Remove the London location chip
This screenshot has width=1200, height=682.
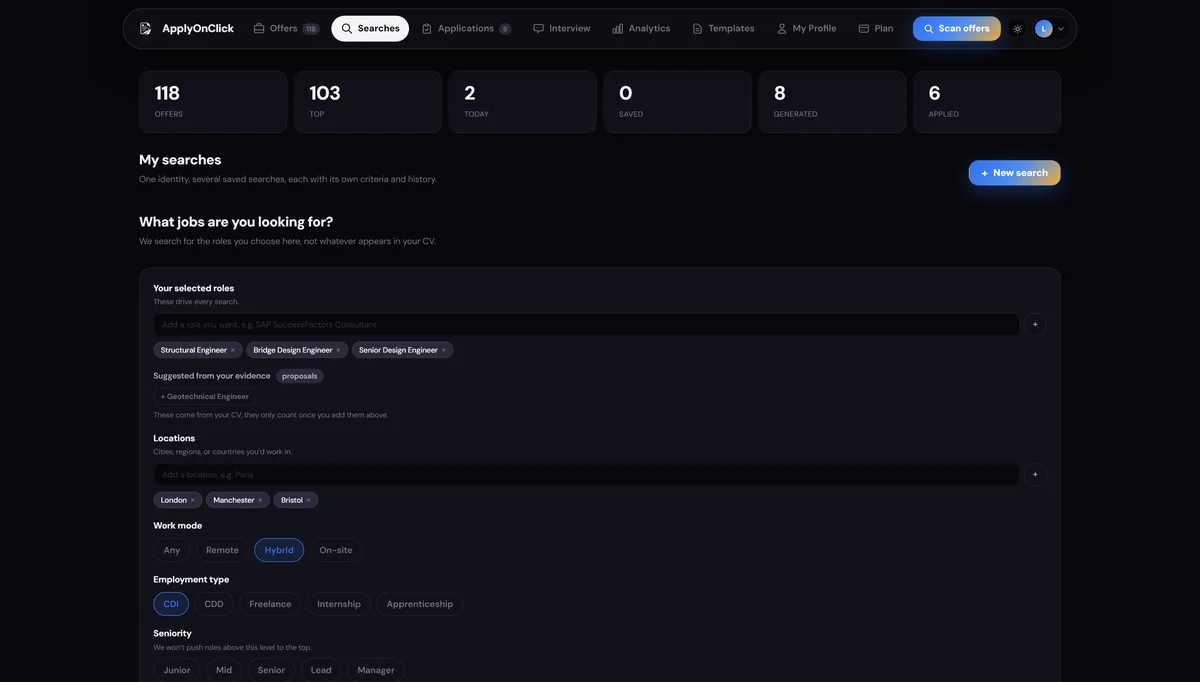(x=193, y=500)
